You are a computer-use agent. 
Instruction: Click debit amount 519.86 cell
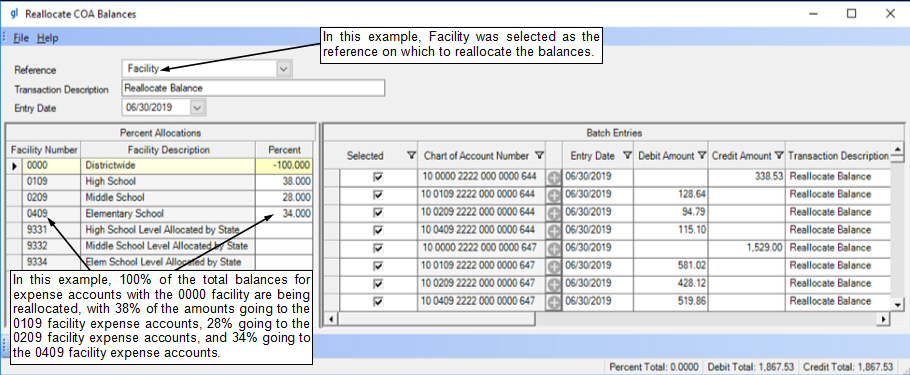(671, 302)
